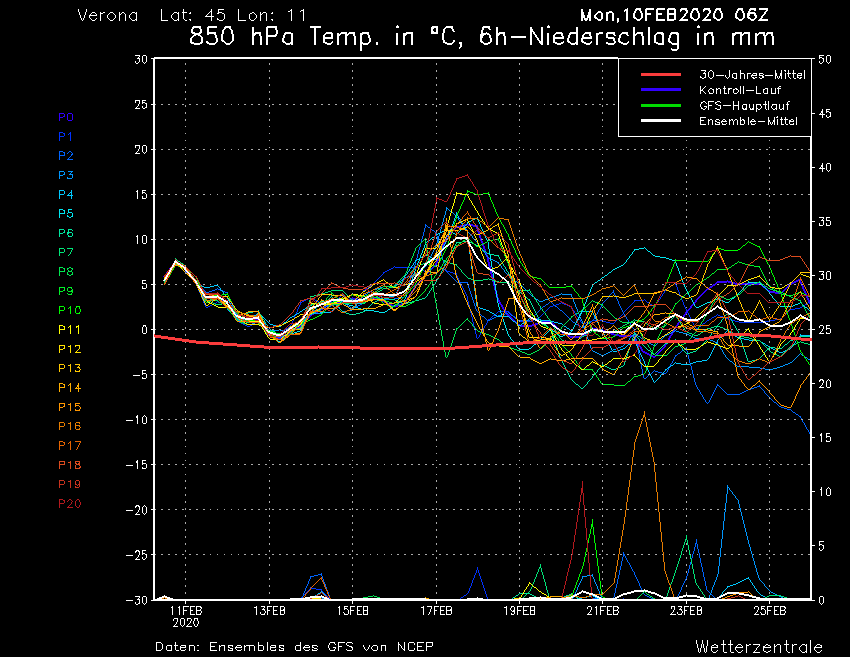Click the 19FEB date axis label
Image resolution: width=850 pixels, height=657 pixels.
click(x=520, y=611)
